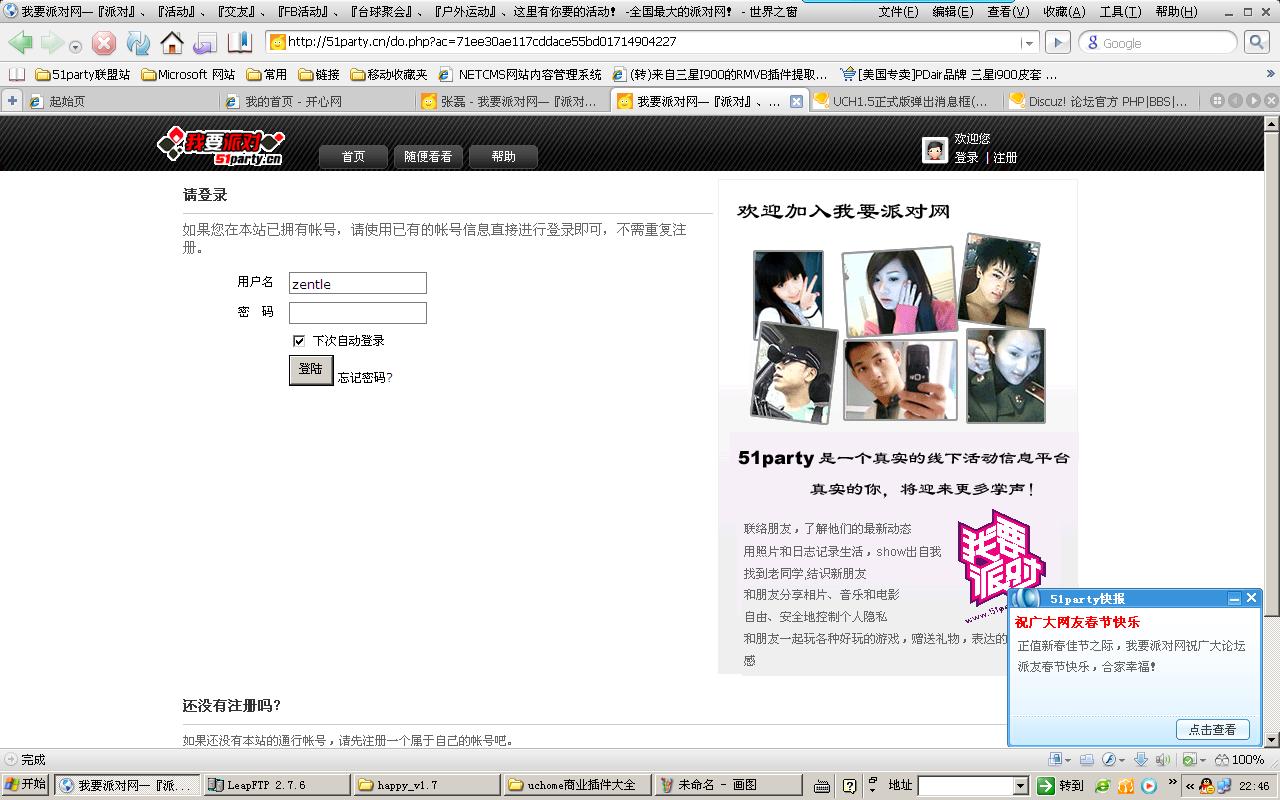Open the taskbar 地址 combo box dropdown

(x=1021, y=786)
